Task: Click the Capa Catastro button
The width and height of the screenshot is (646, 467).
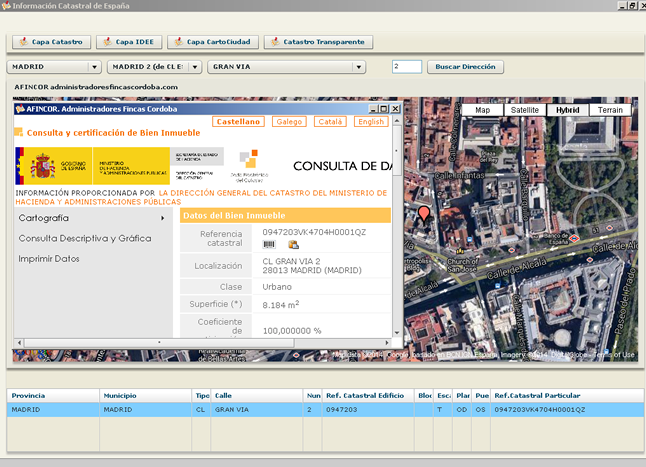Action: [x=51, y=42]
